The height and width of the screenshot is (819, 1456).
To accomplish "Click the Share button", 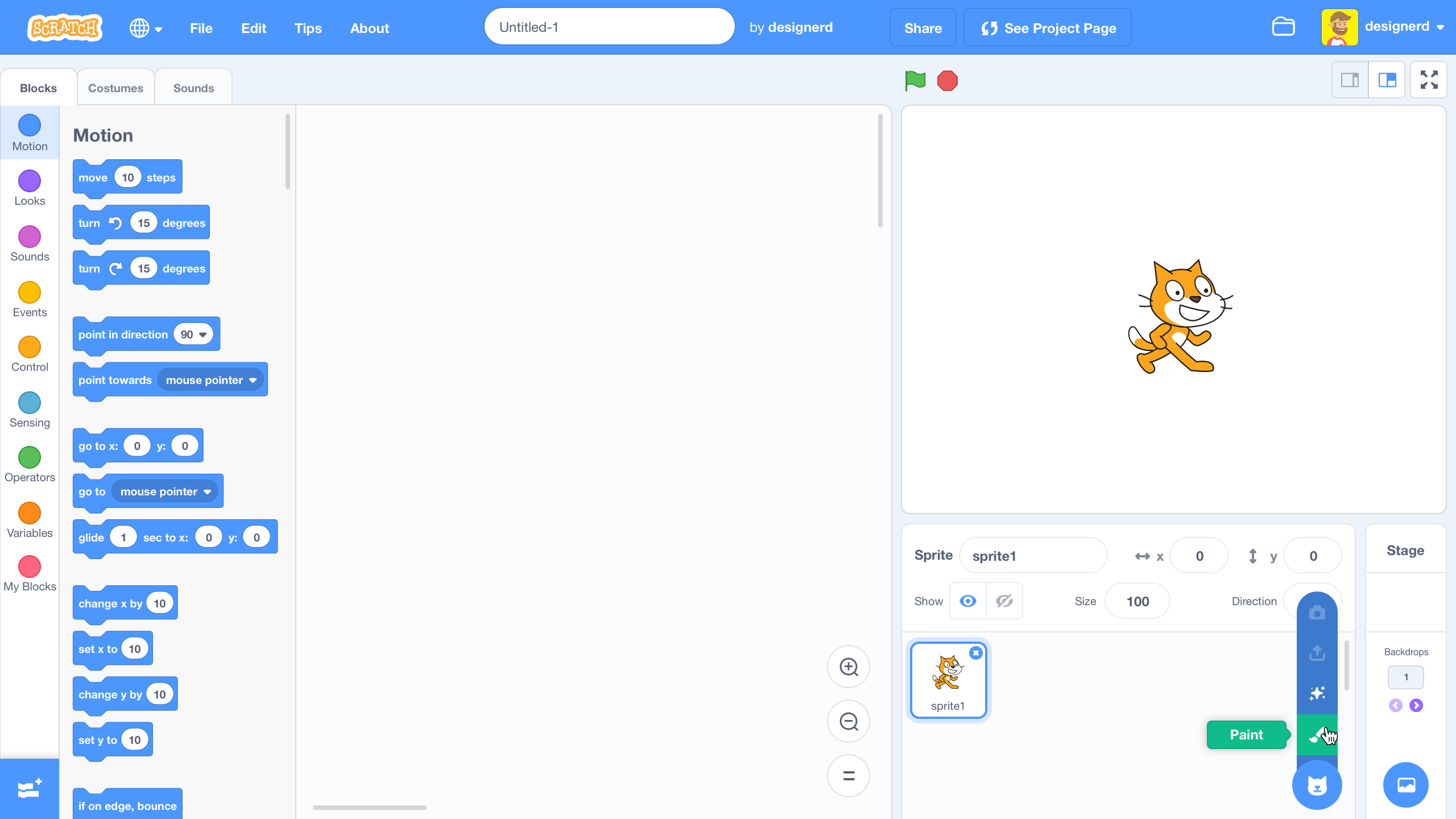I will click(923, 27).
